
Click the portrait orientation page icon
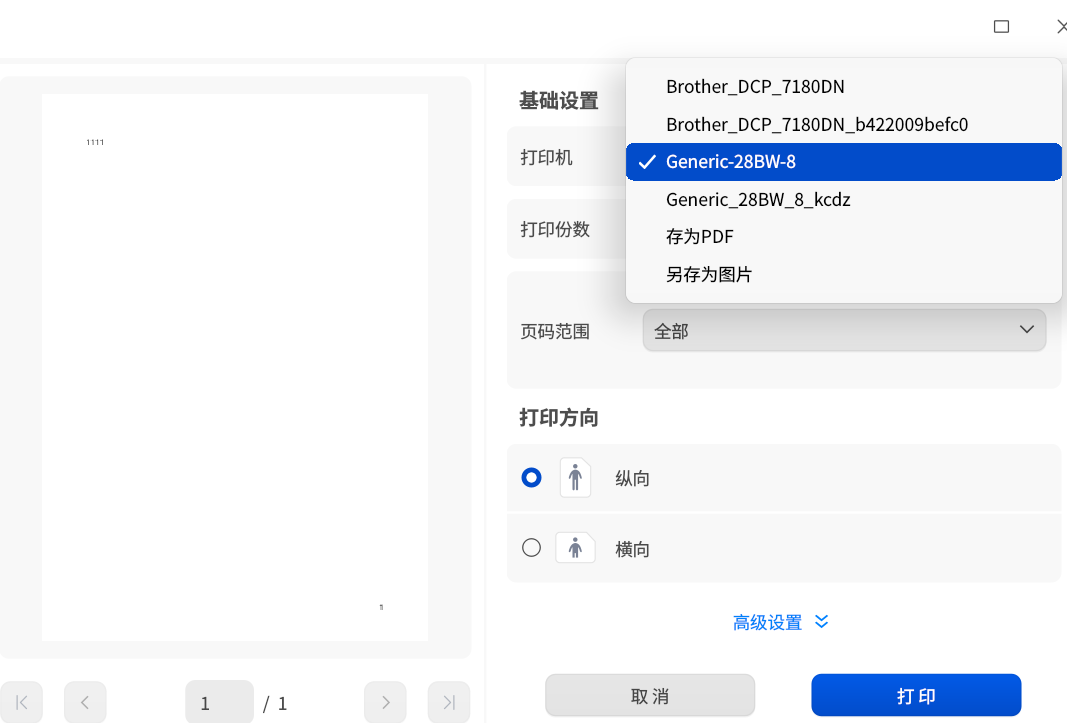575,477
